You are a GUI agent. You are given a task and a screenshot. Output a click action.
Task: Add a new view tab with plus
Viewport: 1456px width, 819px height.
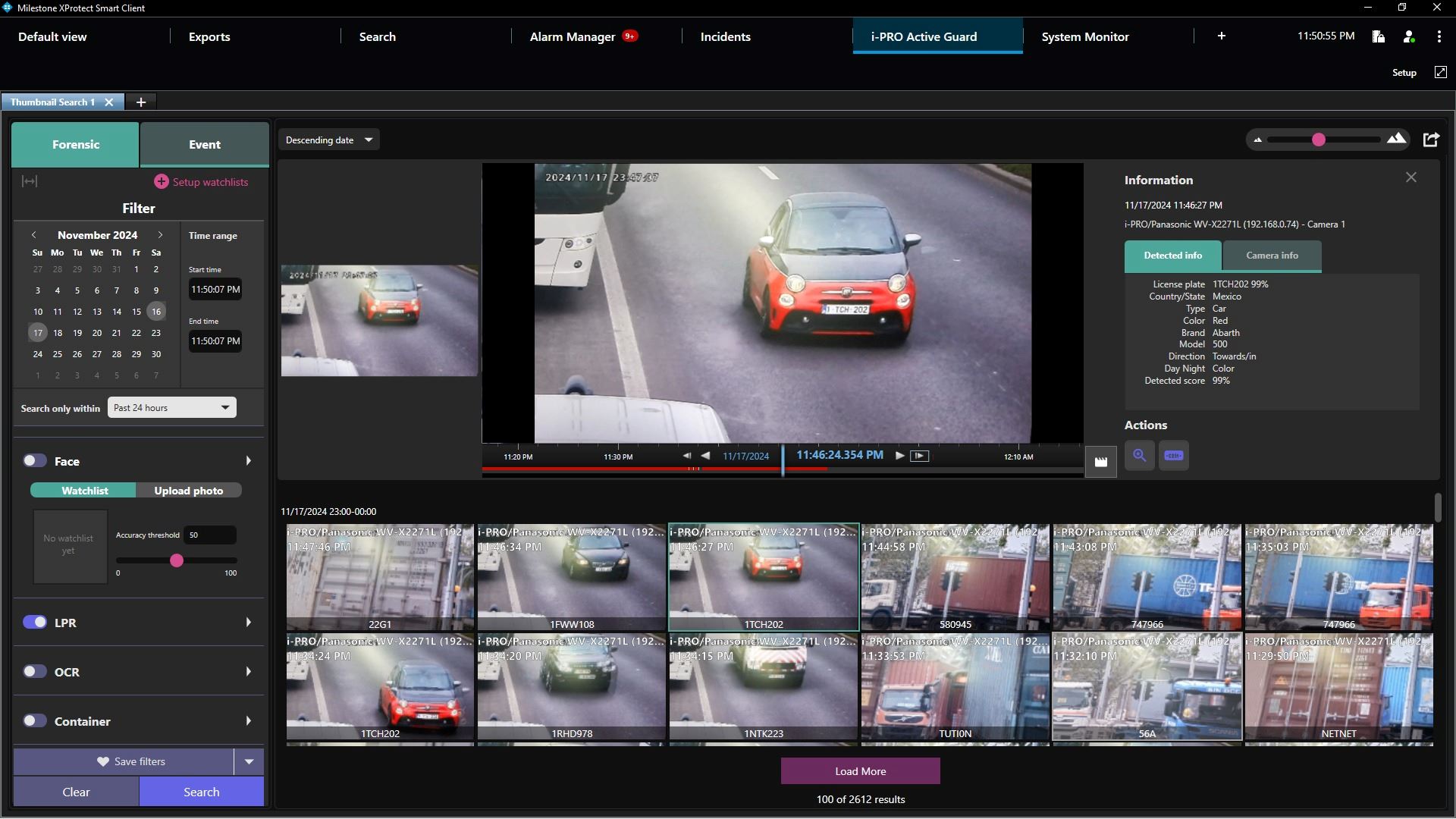[x=1221, y=36]
